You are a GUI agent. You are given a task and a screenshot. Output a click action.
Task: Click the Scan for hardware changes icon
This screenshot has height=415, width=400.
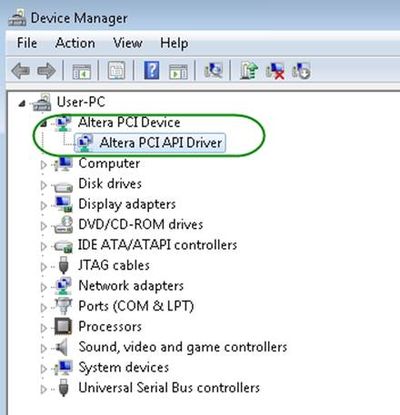(213, 70)
